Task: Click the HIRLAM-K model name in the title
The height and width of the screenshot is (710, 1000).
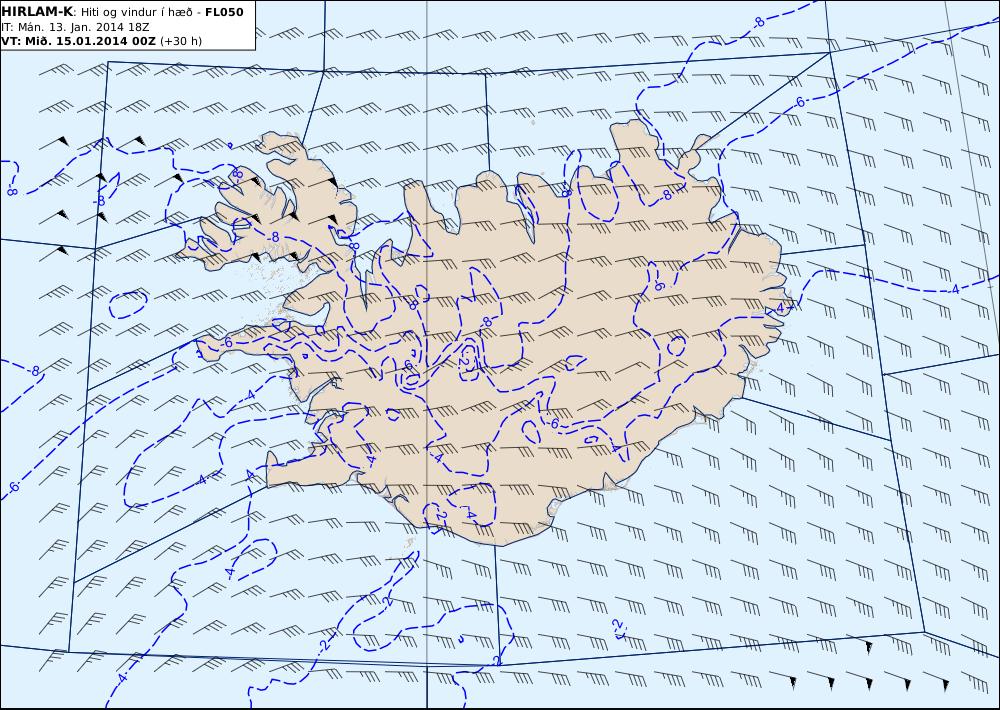Action: (x=37, y=12)
